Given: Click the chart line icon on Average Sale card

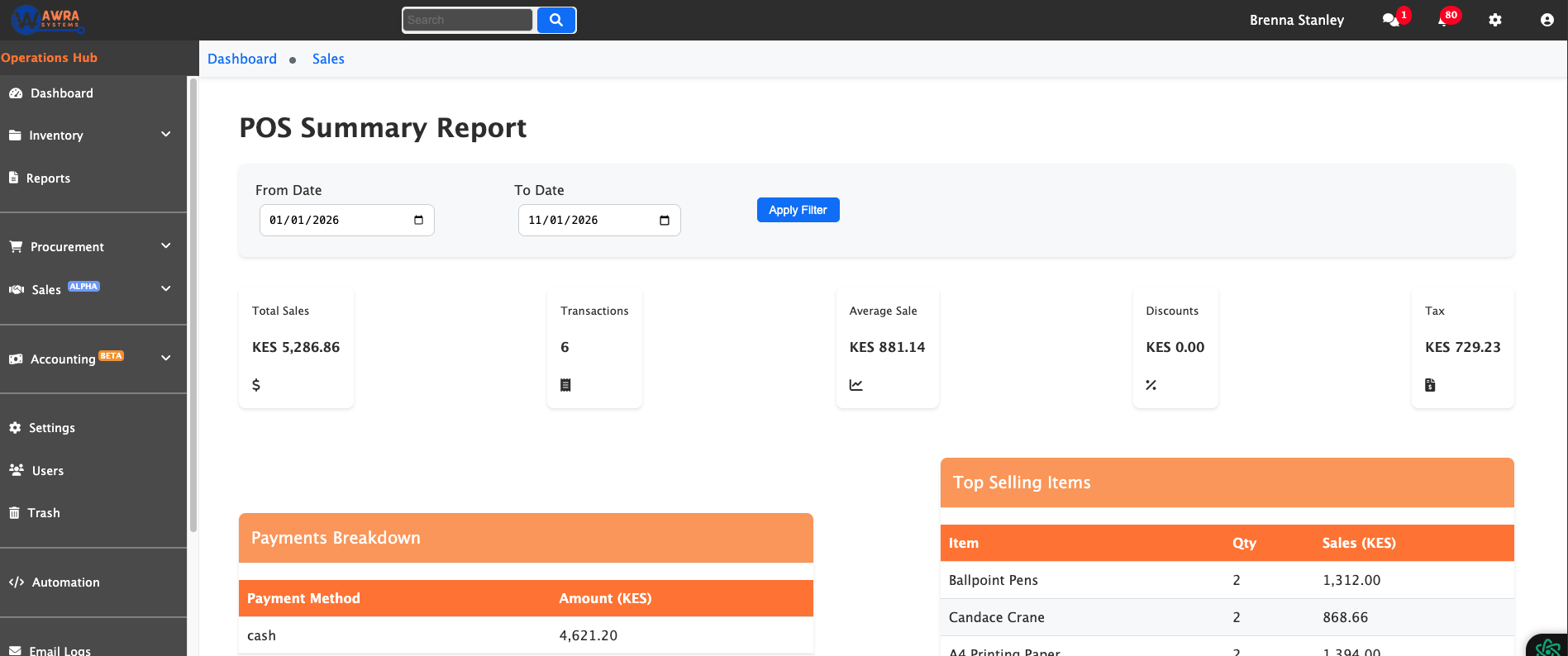Looking at the screenshot, I should click(x=856, y=385).
